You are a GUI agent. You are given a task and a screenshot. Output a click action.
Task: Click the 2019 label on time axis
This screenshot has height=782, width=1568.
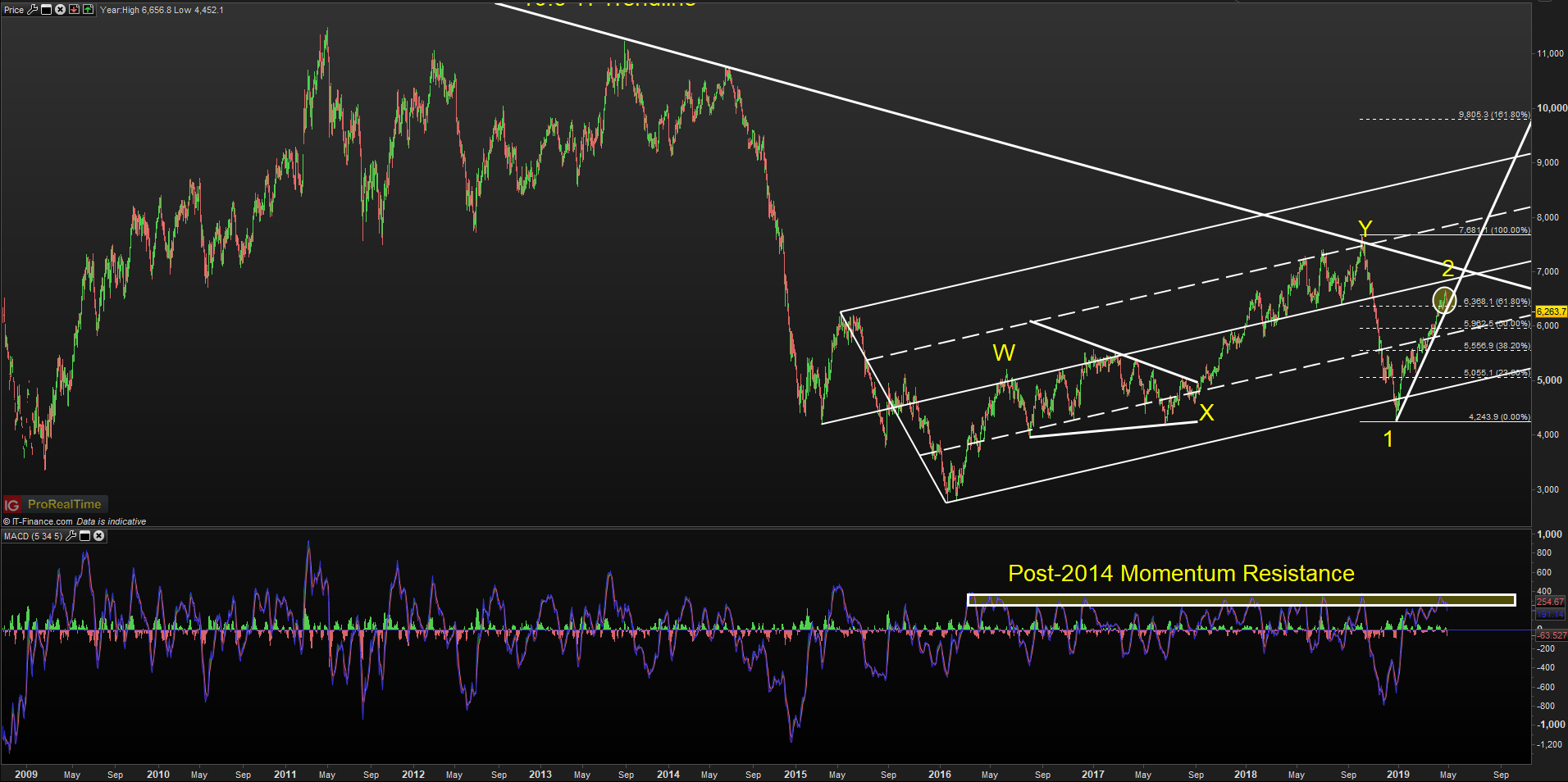[x=1397, y=774]
